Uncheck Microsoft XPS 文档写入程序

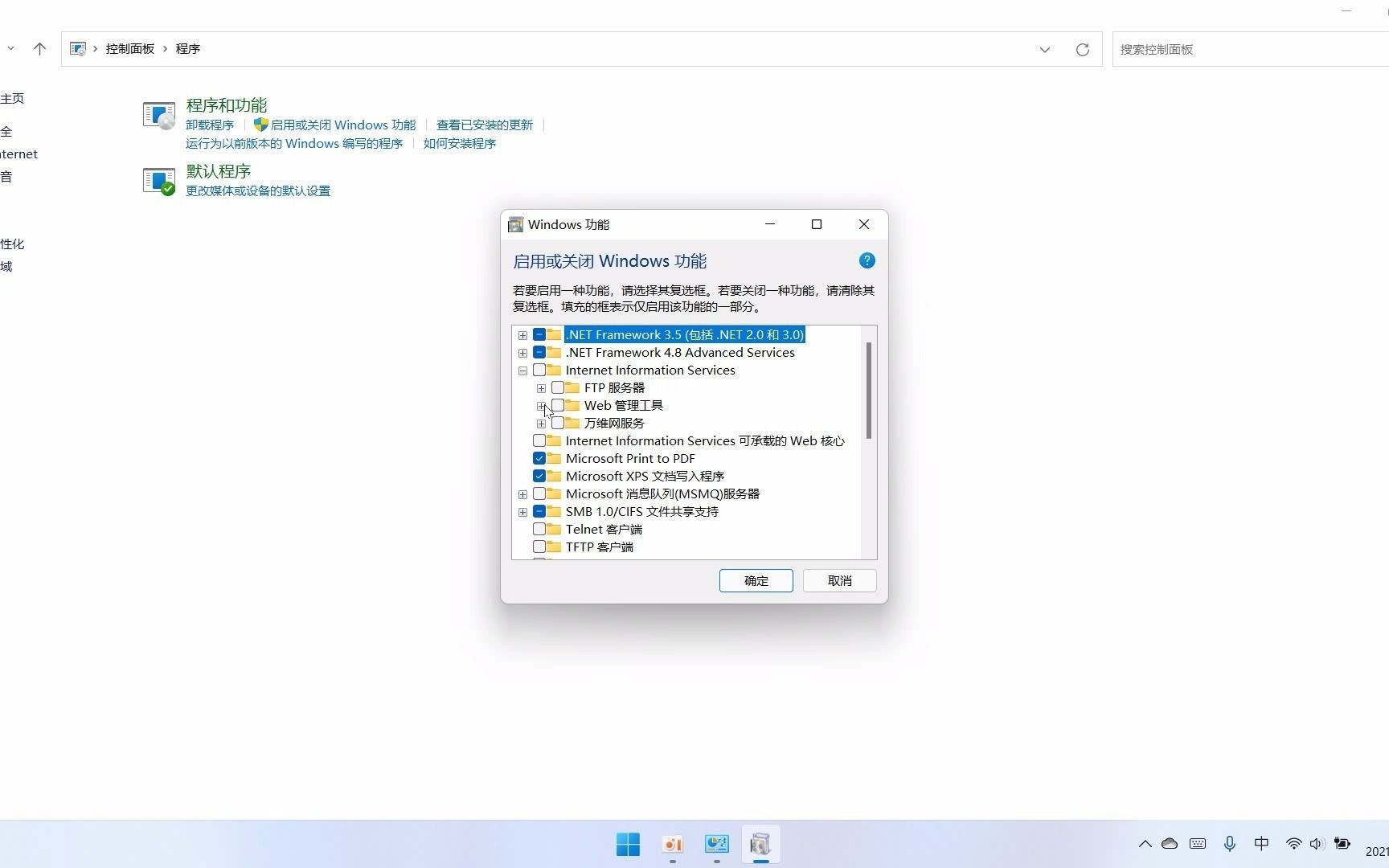[539, 476]
